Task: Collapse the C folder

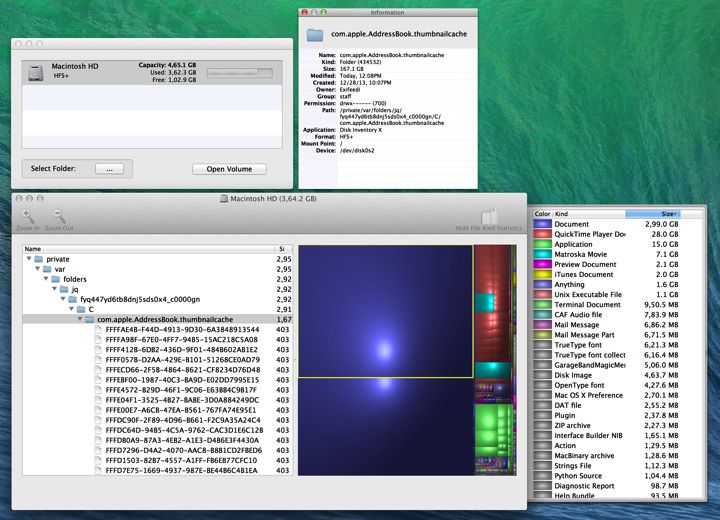Action: tap(72, 309)
